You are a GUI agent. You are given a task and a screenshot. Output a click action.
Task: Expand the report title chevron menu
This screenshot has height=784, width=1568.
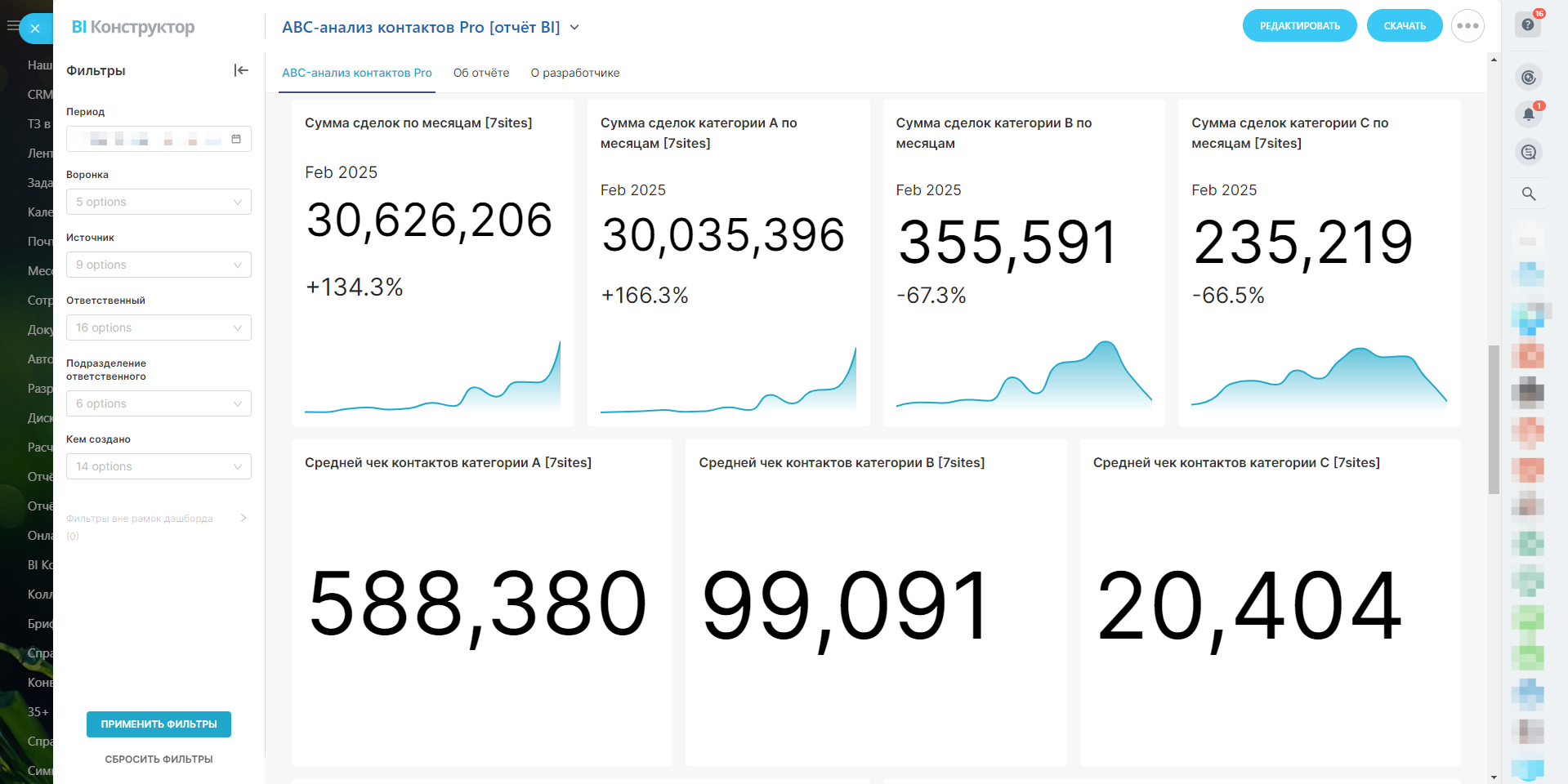pyautogui.click(x=574, y=28)
